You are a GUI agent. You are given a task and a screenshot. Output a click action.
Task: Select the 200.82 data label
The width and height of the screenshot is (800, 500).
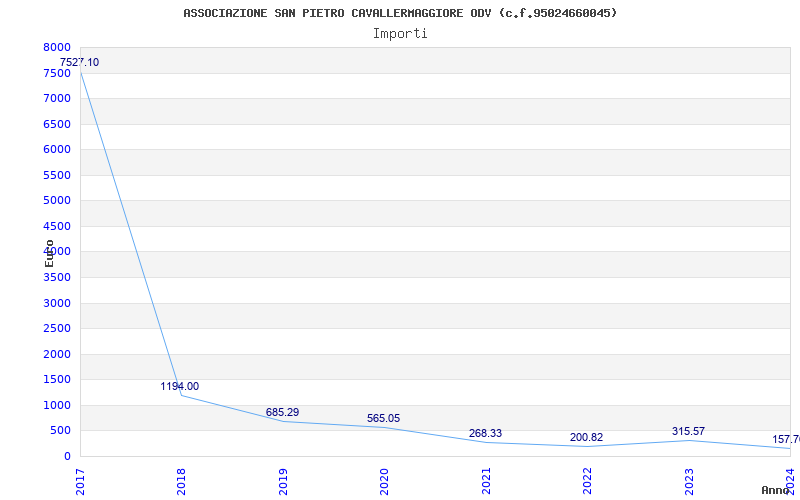586,437
